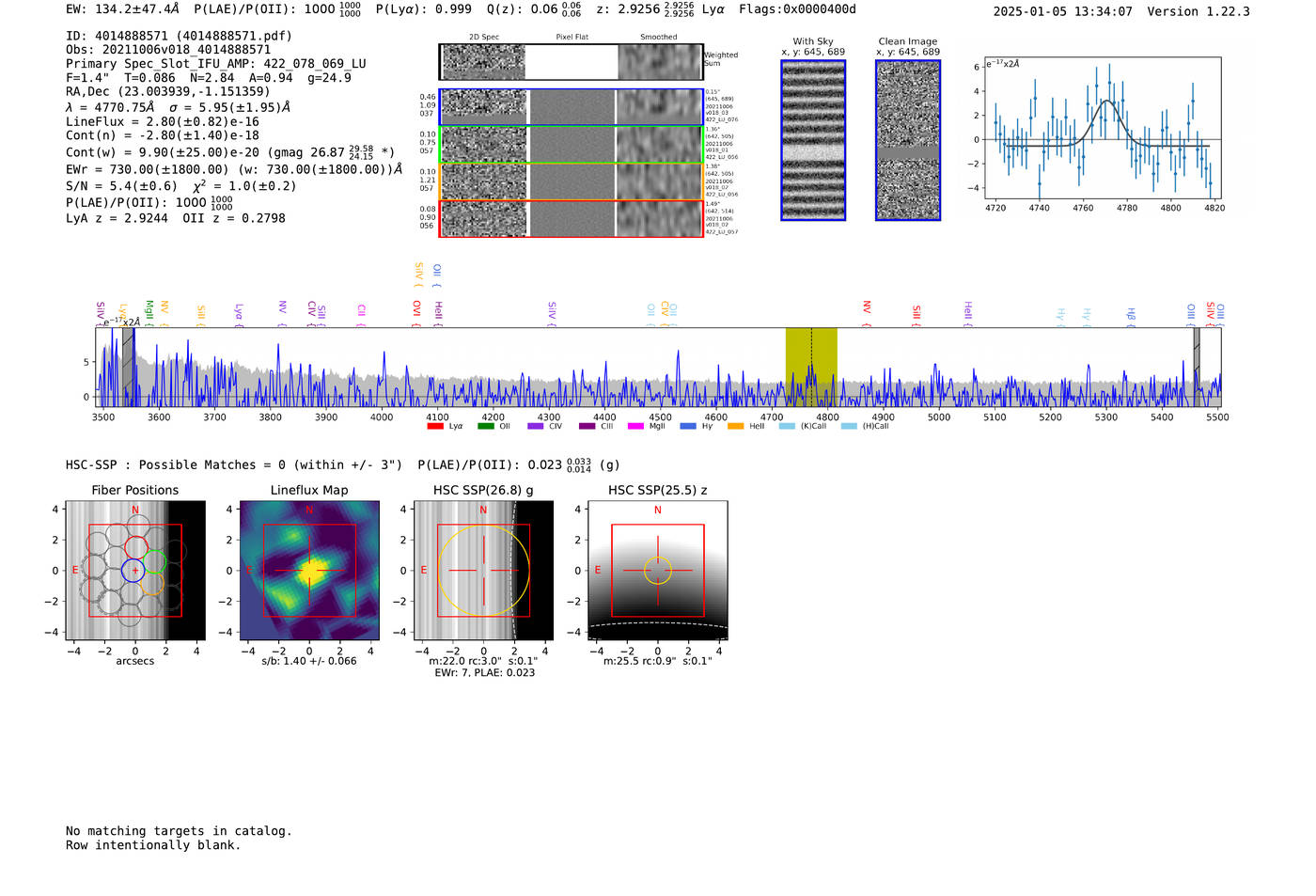
Task: Select the Weighted Sum 2D spectrum strip
Action: click(x=571, y=62)
